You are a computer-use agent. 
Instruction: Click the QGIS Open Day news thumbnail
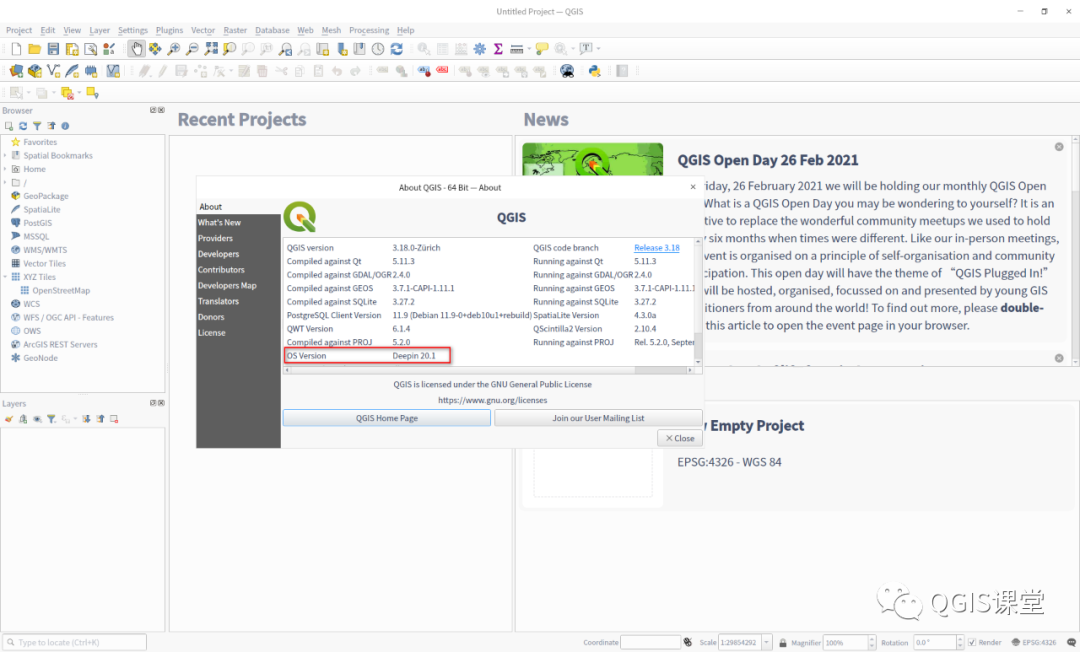click(x=592, y=160)
